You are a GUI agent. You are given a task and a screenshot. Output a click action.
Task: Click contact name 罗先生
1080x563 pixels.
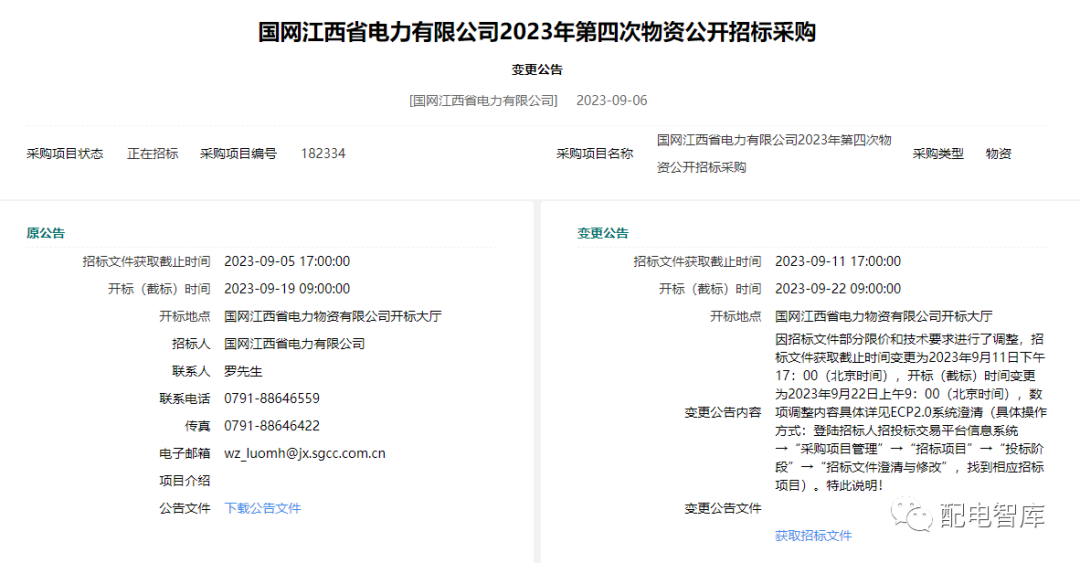(243, 371)
